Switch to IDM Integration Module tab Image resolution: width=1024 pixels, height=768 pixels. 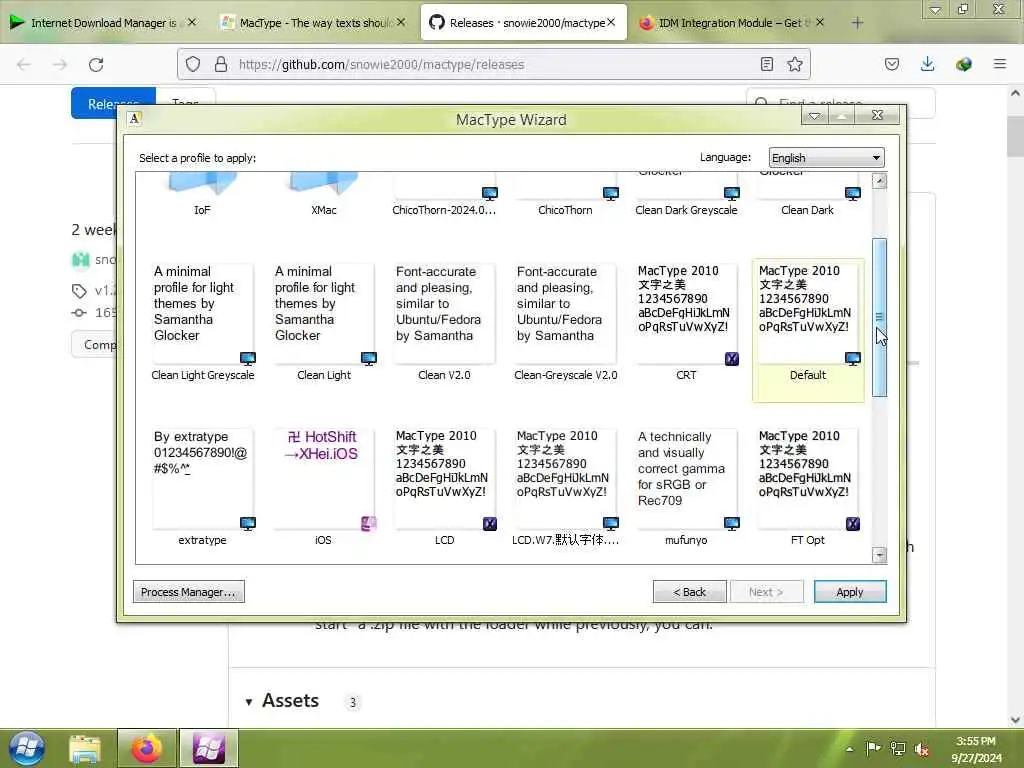[731, 23]
